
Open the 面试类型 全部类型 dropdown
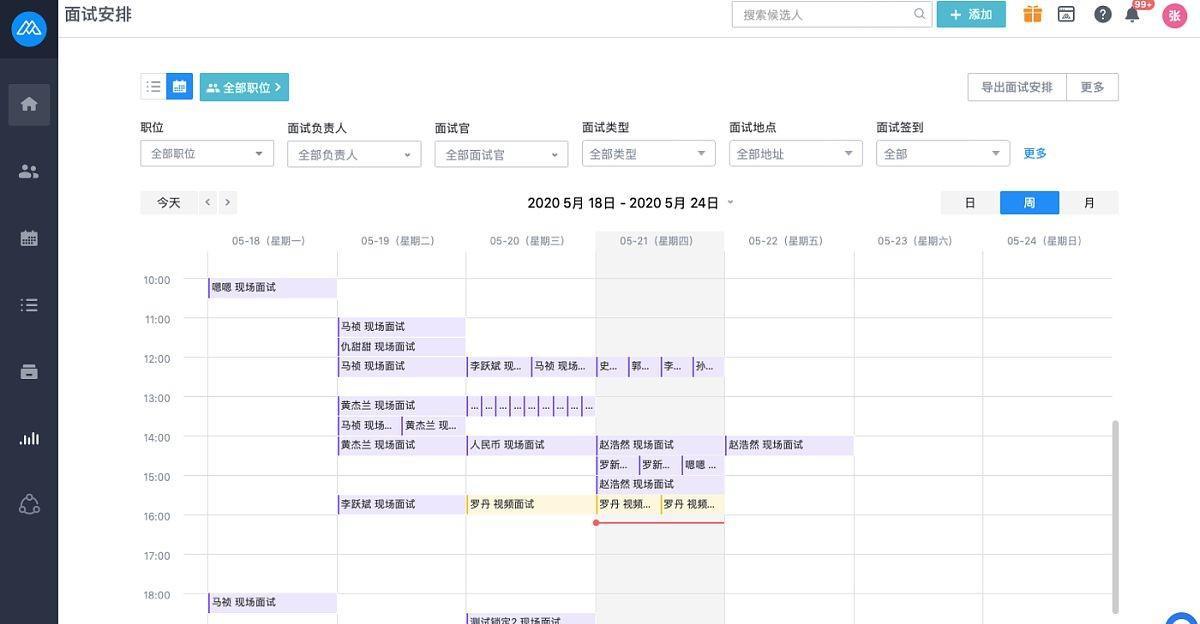click(x=648, y=154)
